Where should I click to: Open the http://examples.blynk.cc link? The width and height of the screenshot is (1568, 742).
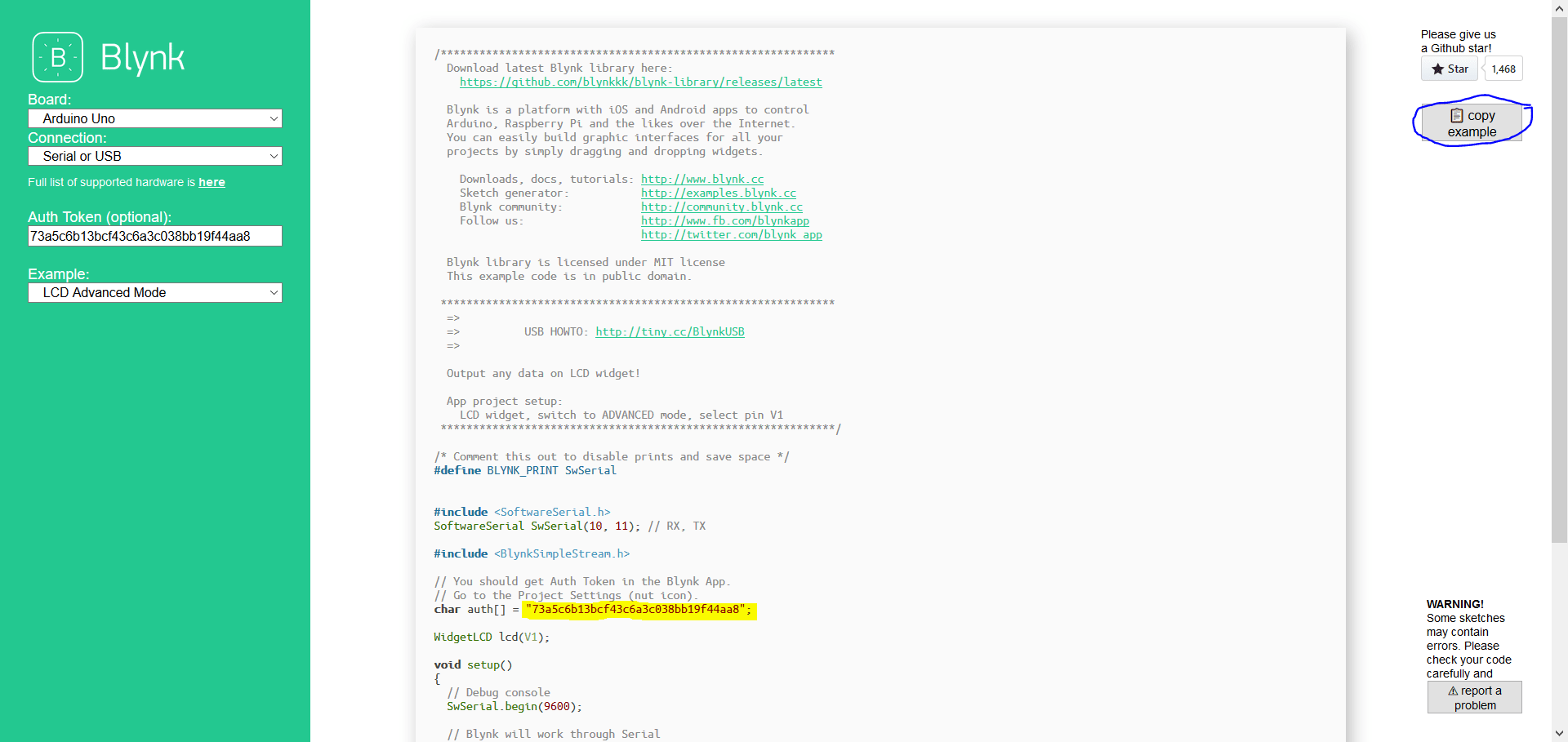coord(719,193)
